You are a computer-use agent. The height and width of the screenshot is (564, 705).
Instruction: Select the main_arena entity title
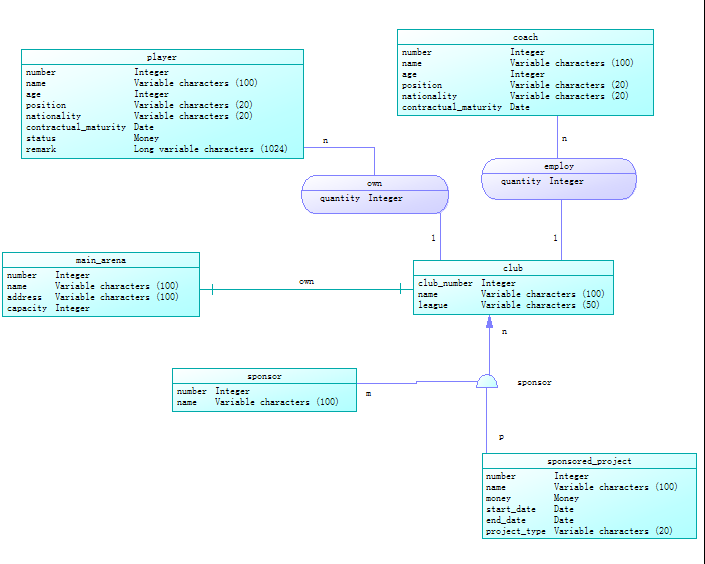101,260
